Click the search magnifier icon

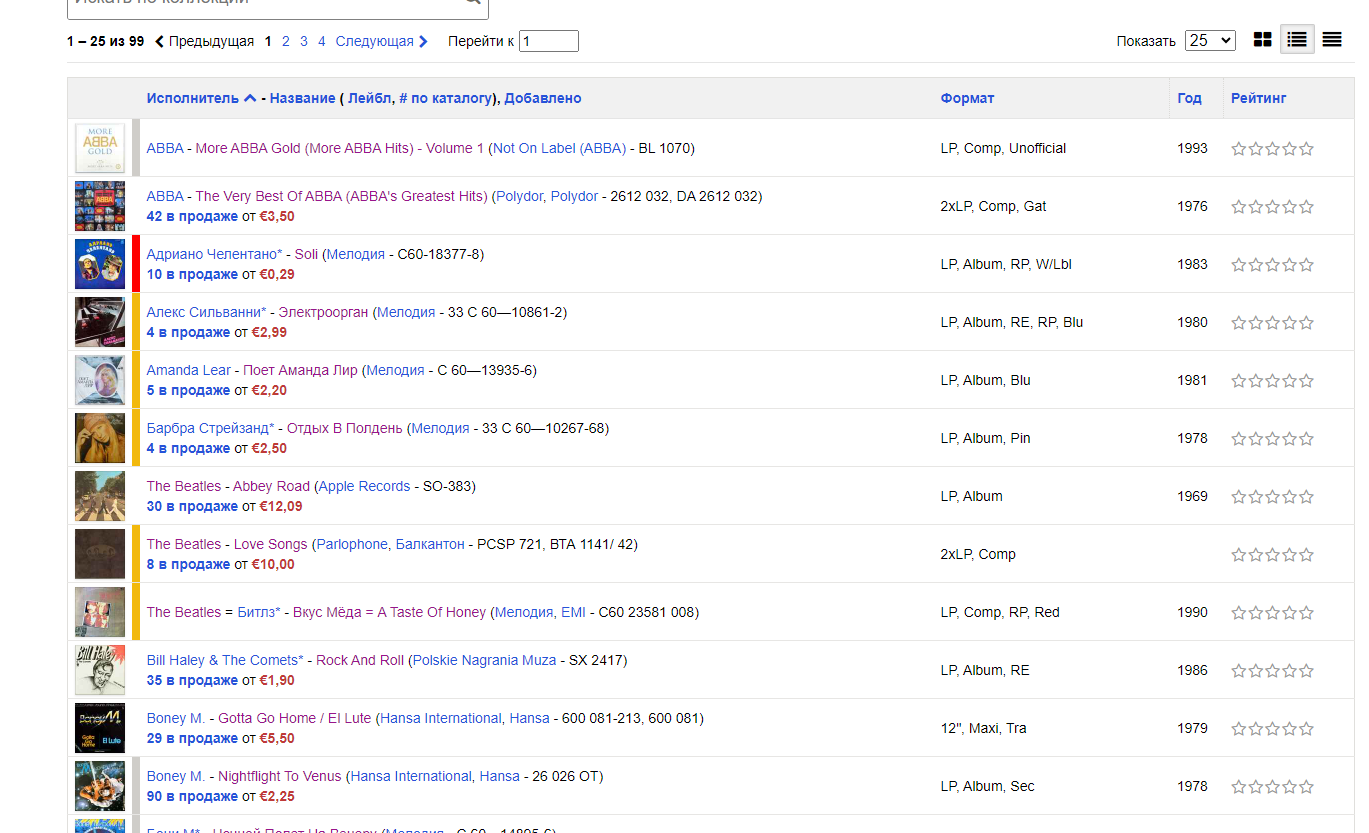[x=473, y=3]
